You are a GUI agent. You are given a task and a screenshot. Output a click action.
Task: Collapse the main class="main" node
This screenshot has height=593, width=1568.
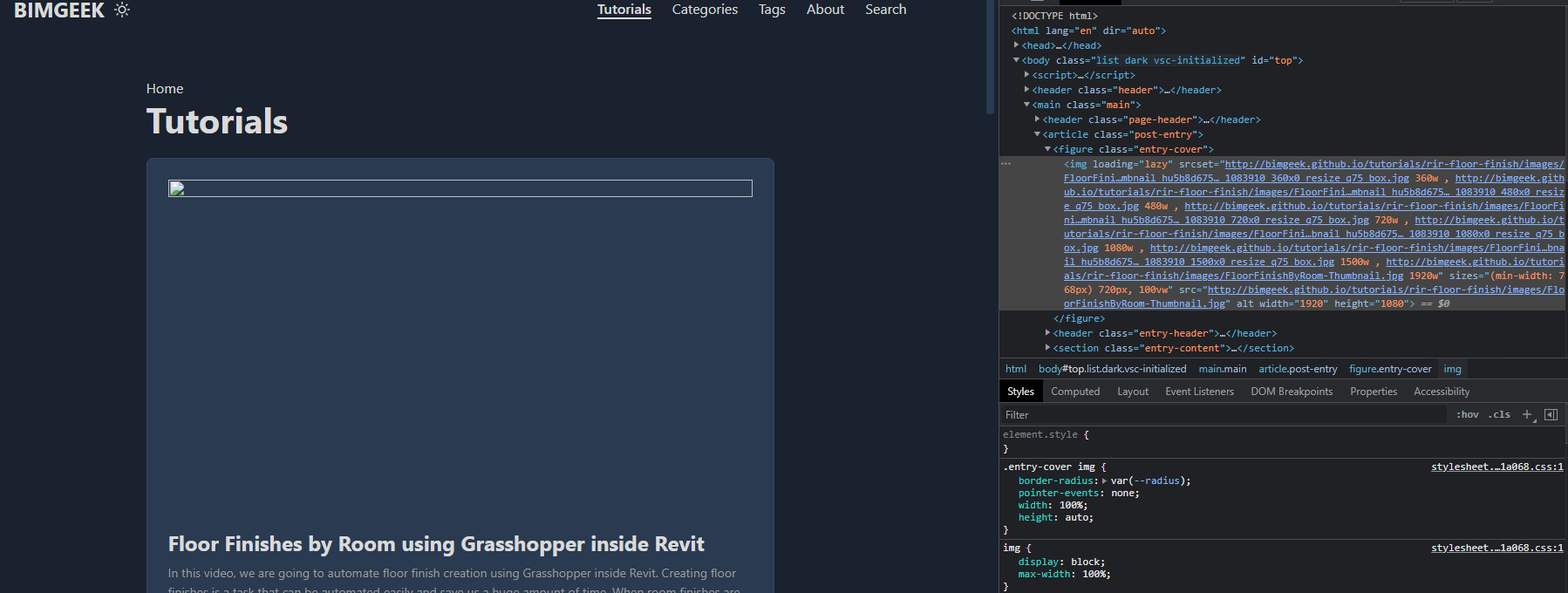tap(1027, 105)
